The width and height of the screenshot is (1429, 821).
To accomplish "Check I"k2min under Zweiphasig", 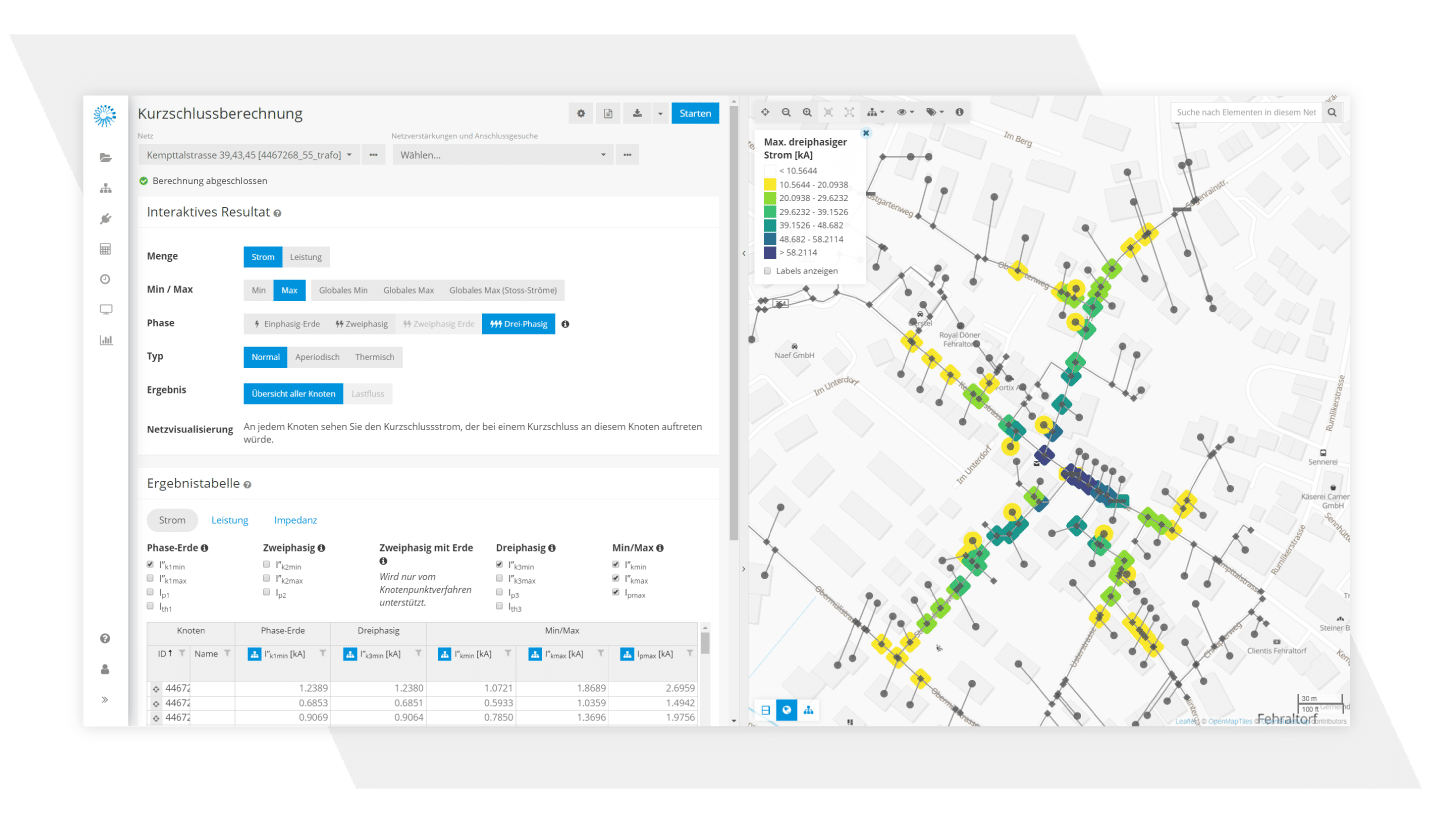I will pyautogui.click(x=267, y=565).
